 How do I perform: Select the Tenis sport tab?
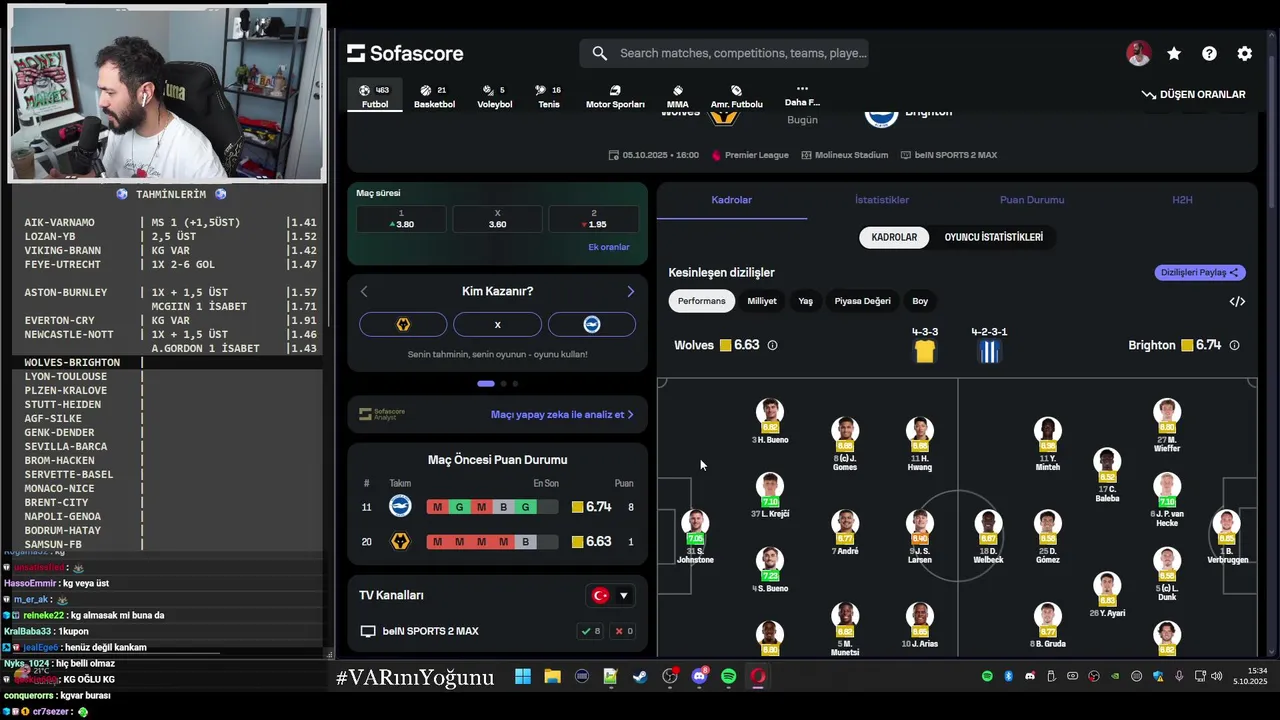pos(549,96)
